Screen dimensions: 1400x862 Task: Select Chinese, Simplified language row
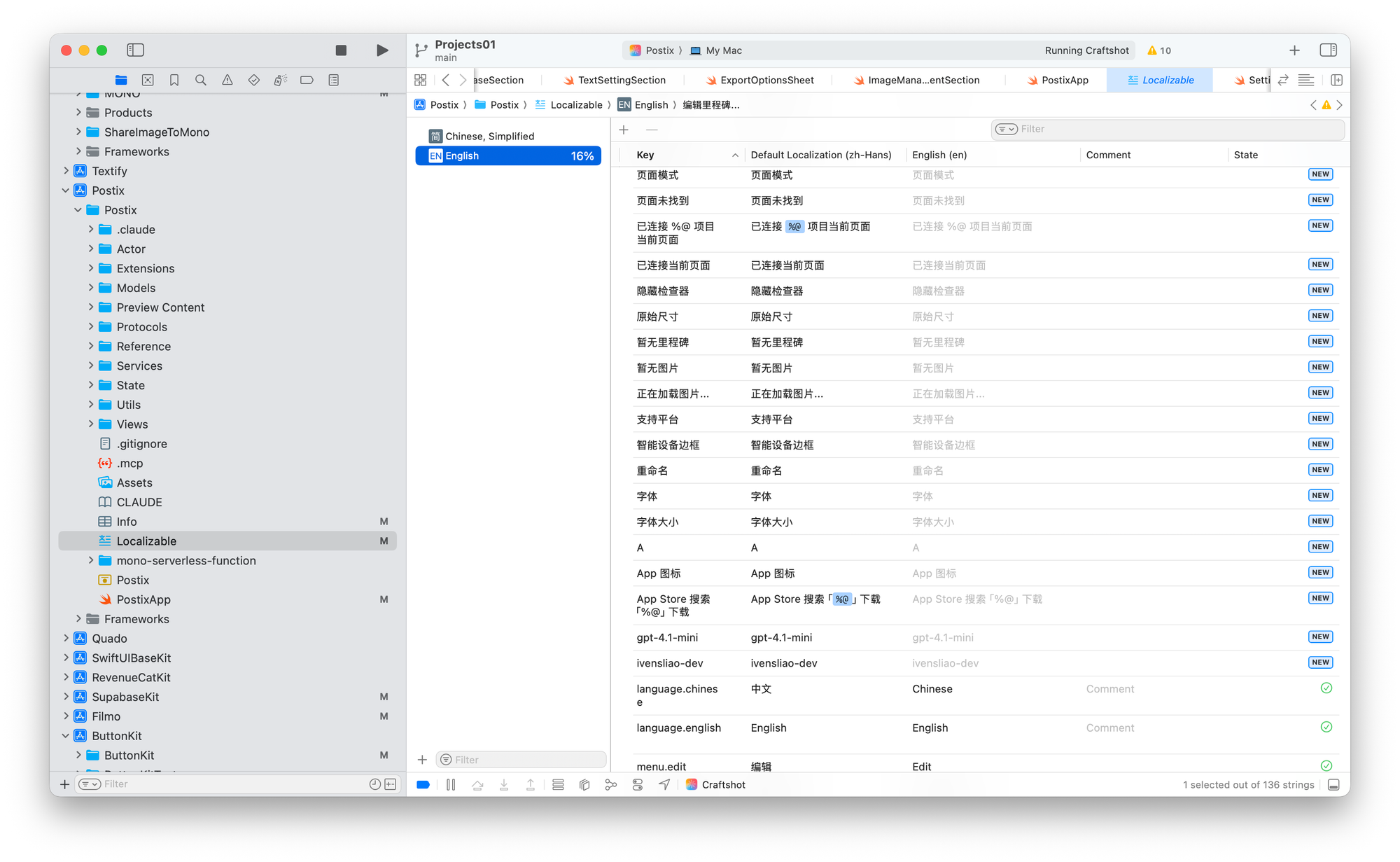tap(489, 136)
